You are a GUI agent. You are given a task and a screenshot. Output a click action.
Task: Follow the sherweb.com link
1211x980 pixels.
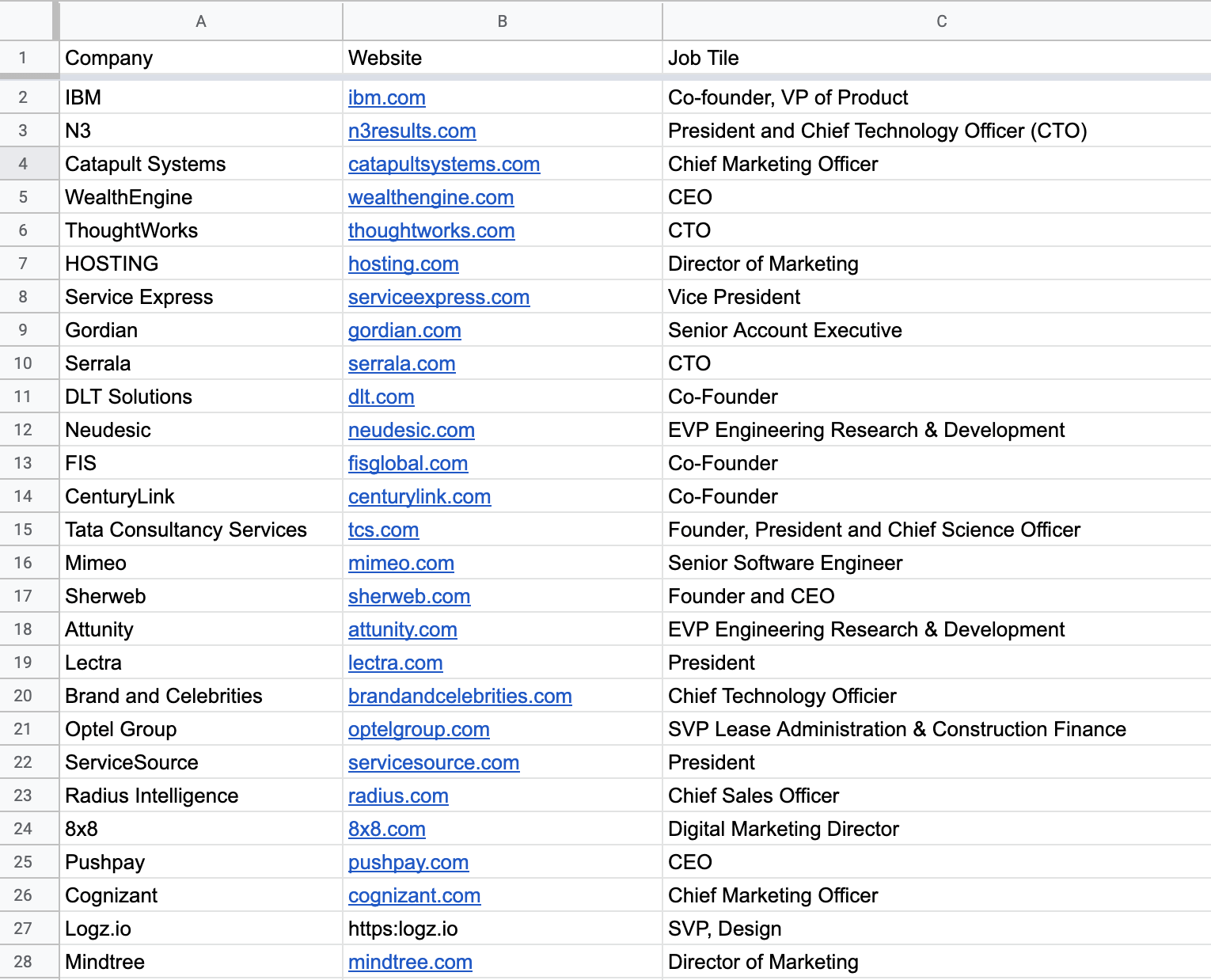[409, 596]
